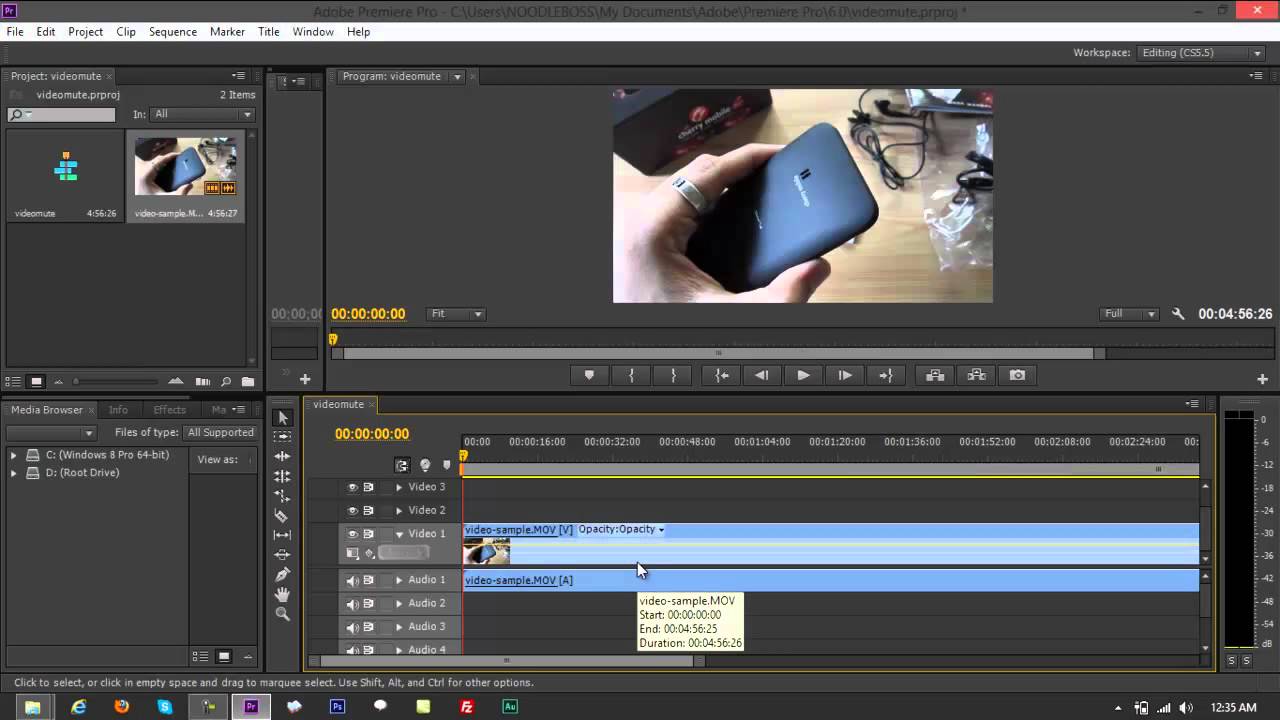Open the Workspace Editing (CS5.5) dropdown
Image resolution: width=1280 pixels, height=720 pixels.
1200,53
